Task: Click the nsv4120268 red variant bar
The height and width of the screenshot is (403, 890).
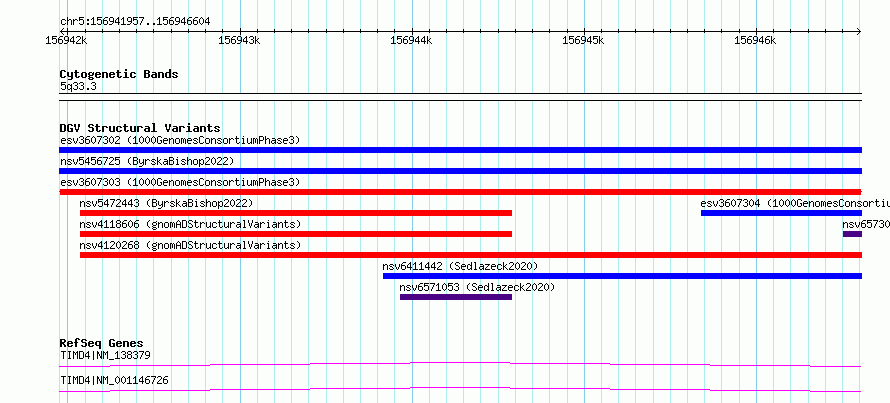Action: 471,255
